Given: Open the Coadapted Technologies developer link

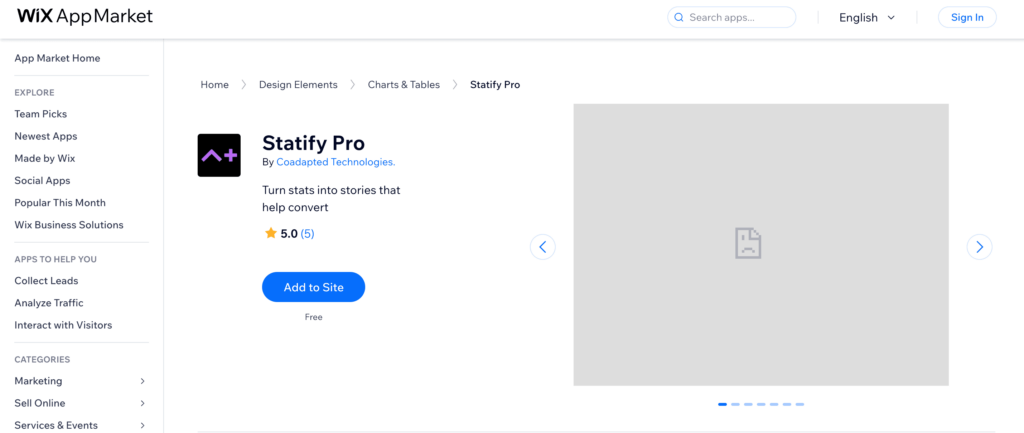Looking at the screenshot, I should (x=336, y=162).
